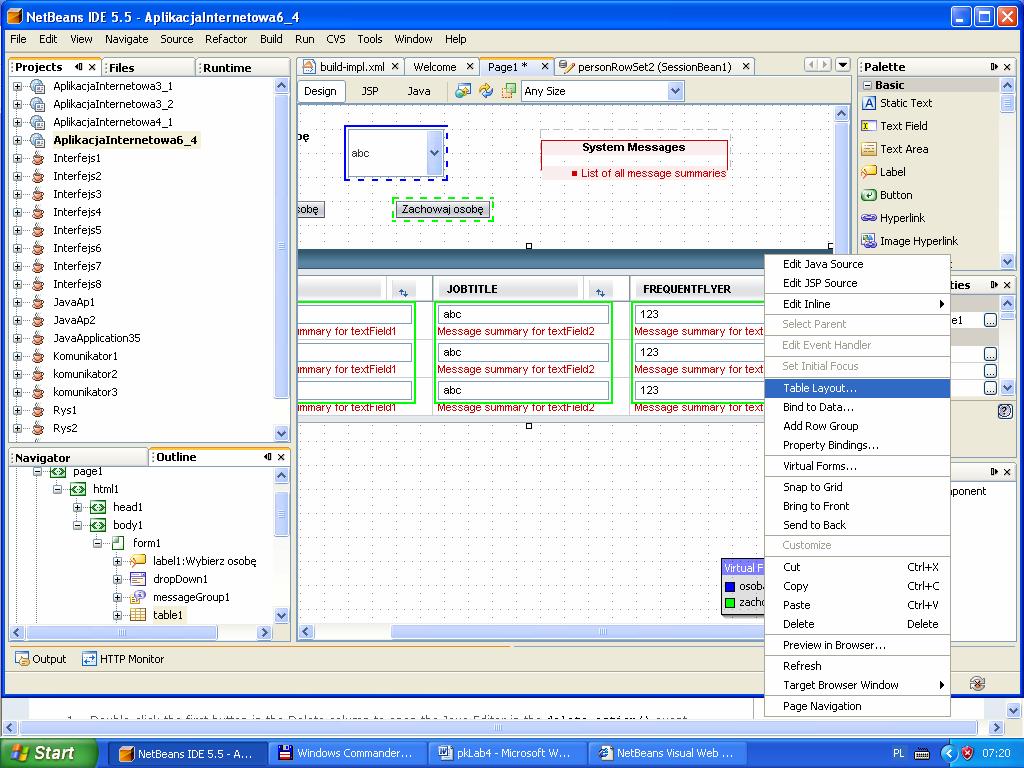Click the arrow of the abc drop-down component
This screenshot has height=768, width=1024.
point(435,153)
